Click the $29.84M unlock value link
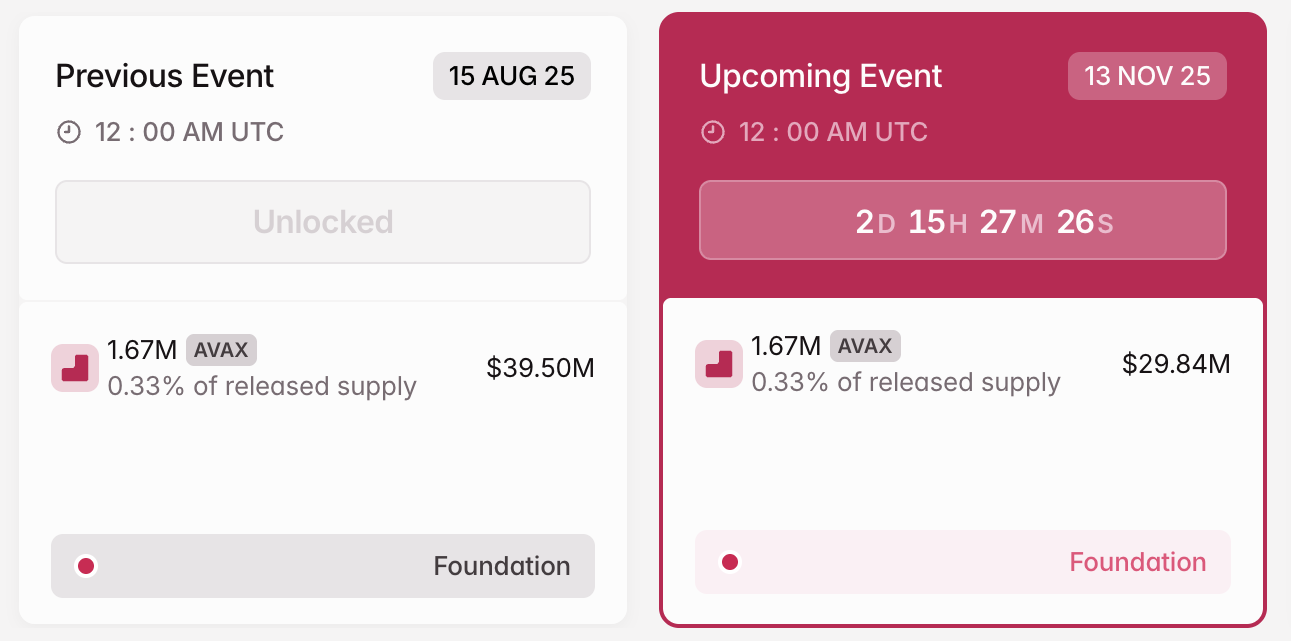The width and height of the screenshot is (1291, 641). 1178,364
